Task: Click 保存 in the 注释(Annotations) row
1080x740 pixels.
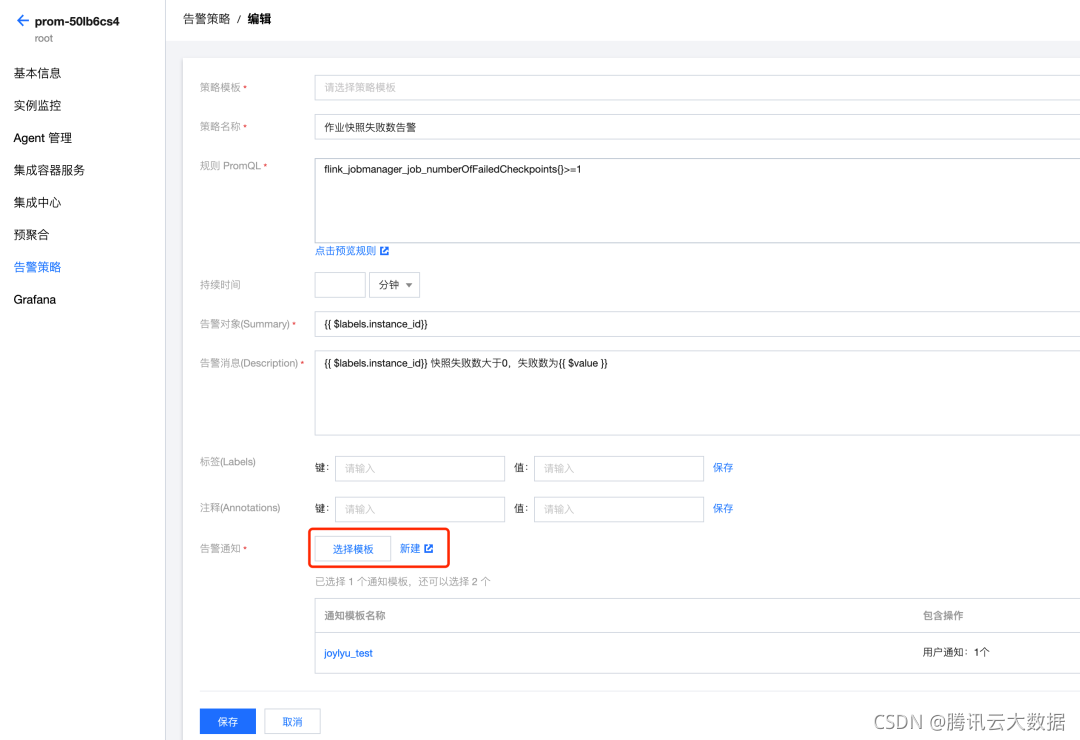Action: click(x=722, y=508)
